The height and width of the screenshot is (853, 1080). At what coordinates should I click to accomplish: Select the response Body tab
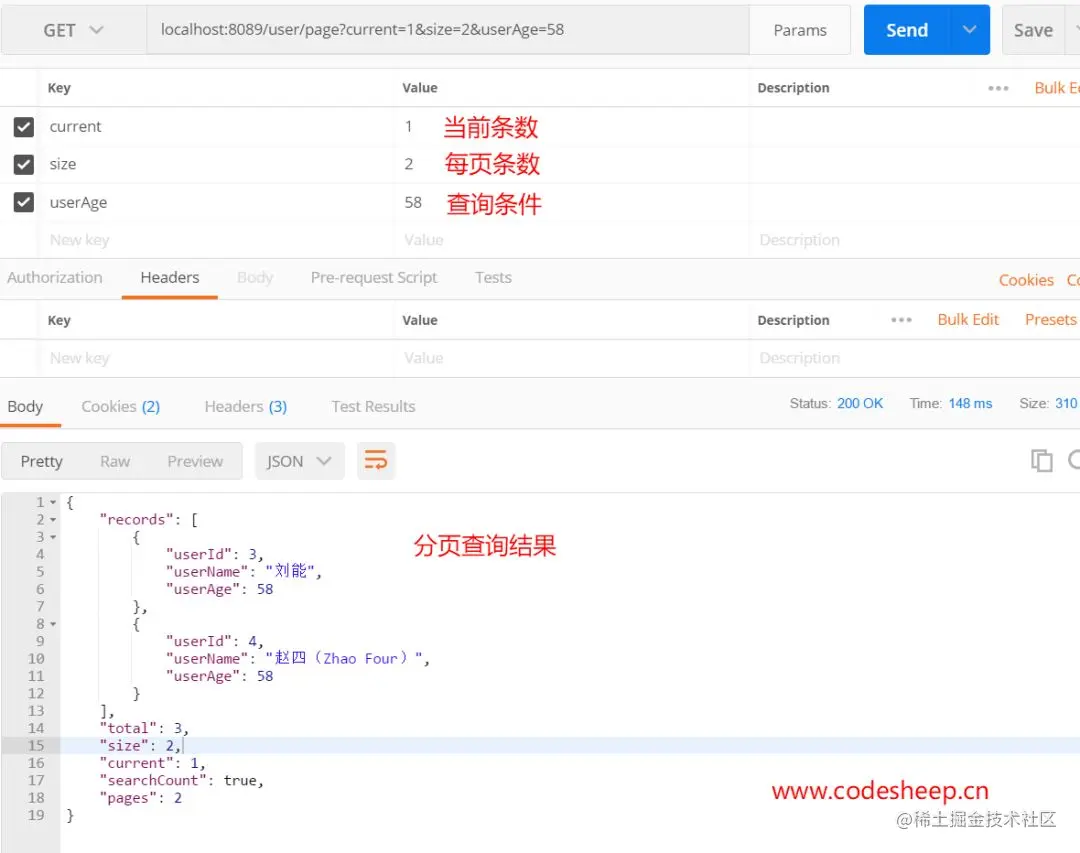(x=25, y=407)
